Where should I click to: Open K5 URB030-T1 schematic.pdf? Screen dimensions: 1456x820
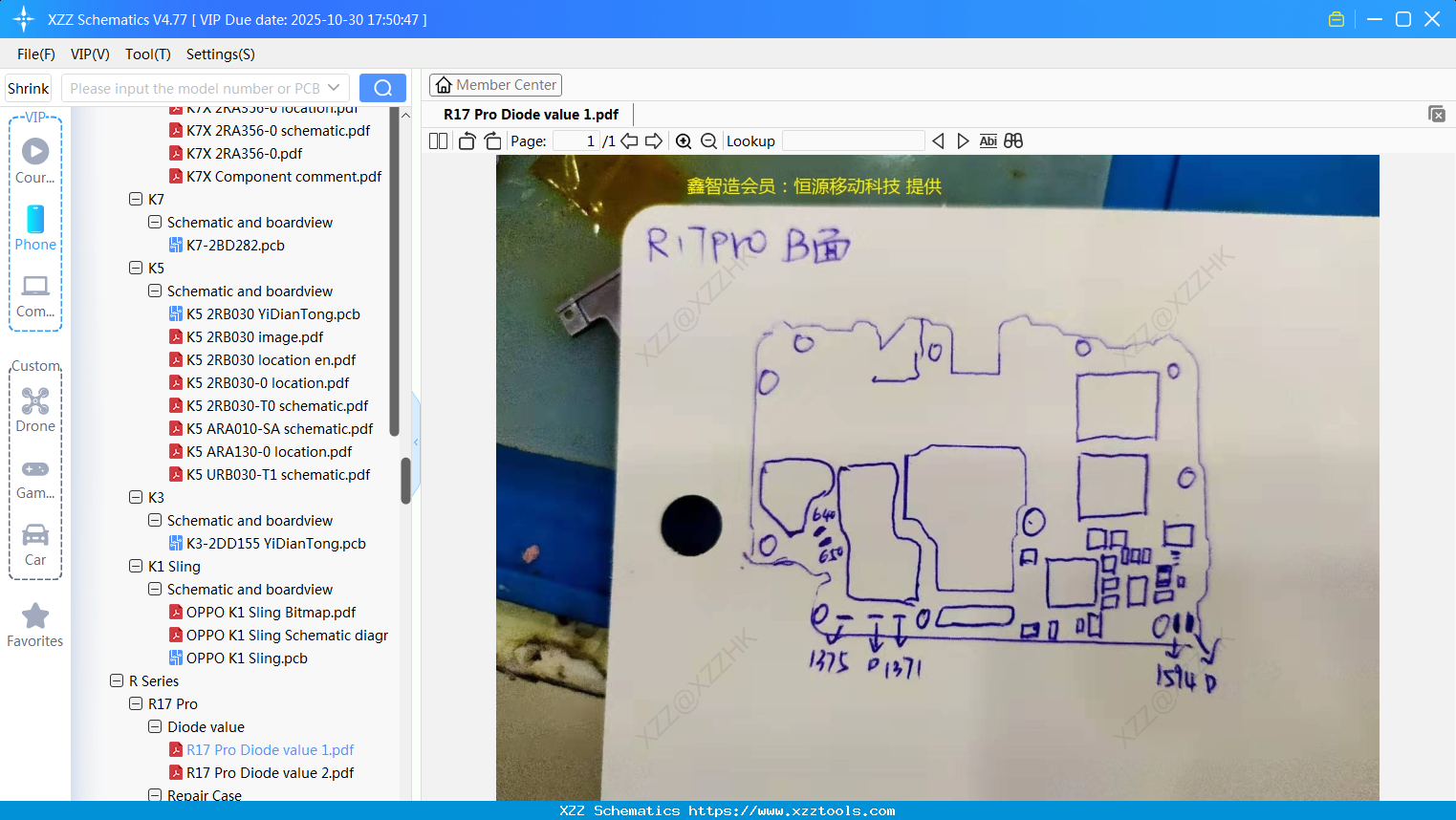click(x=278, y=474)
